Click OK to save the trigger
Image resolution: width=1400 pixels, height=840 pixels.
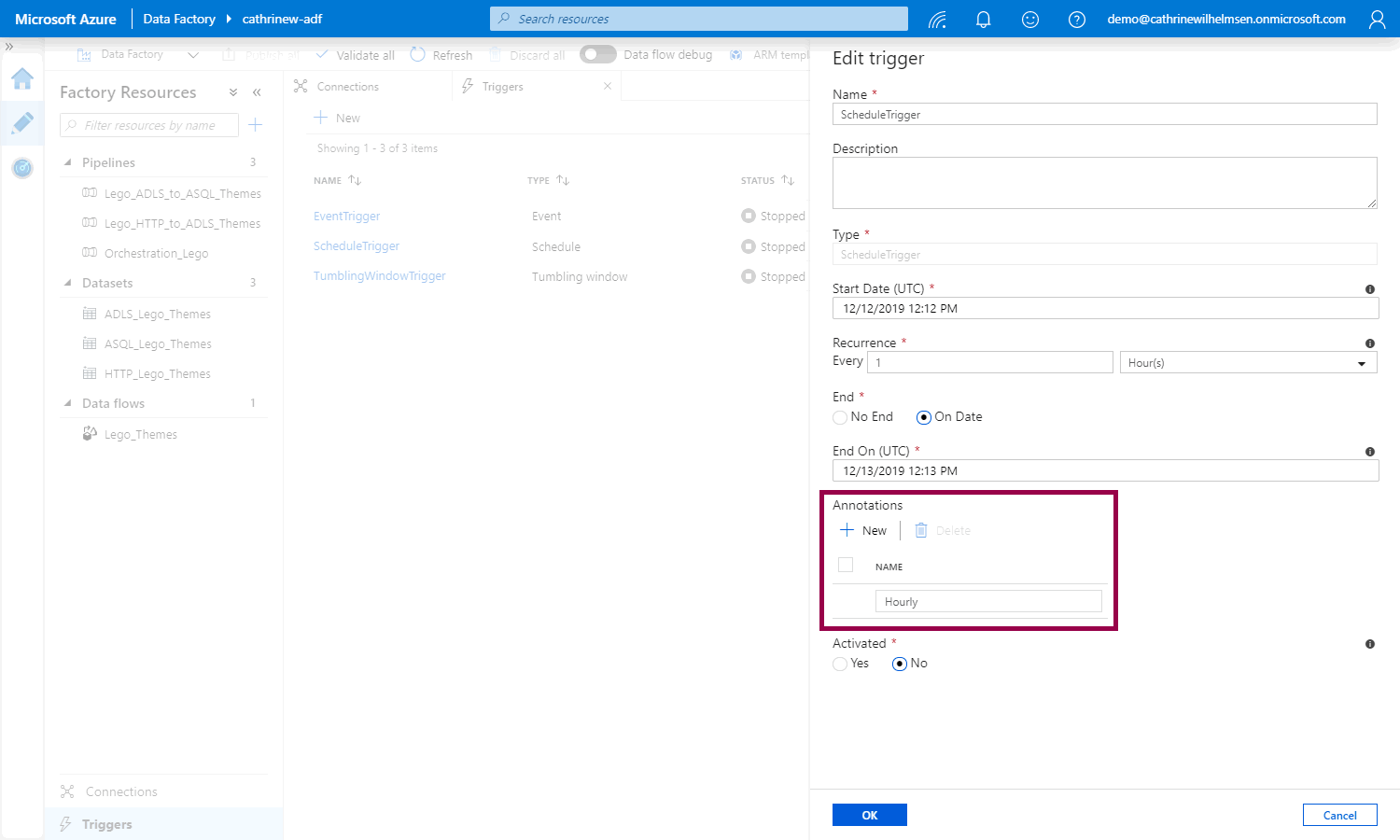pyautogui.click(x=869, y=815)
